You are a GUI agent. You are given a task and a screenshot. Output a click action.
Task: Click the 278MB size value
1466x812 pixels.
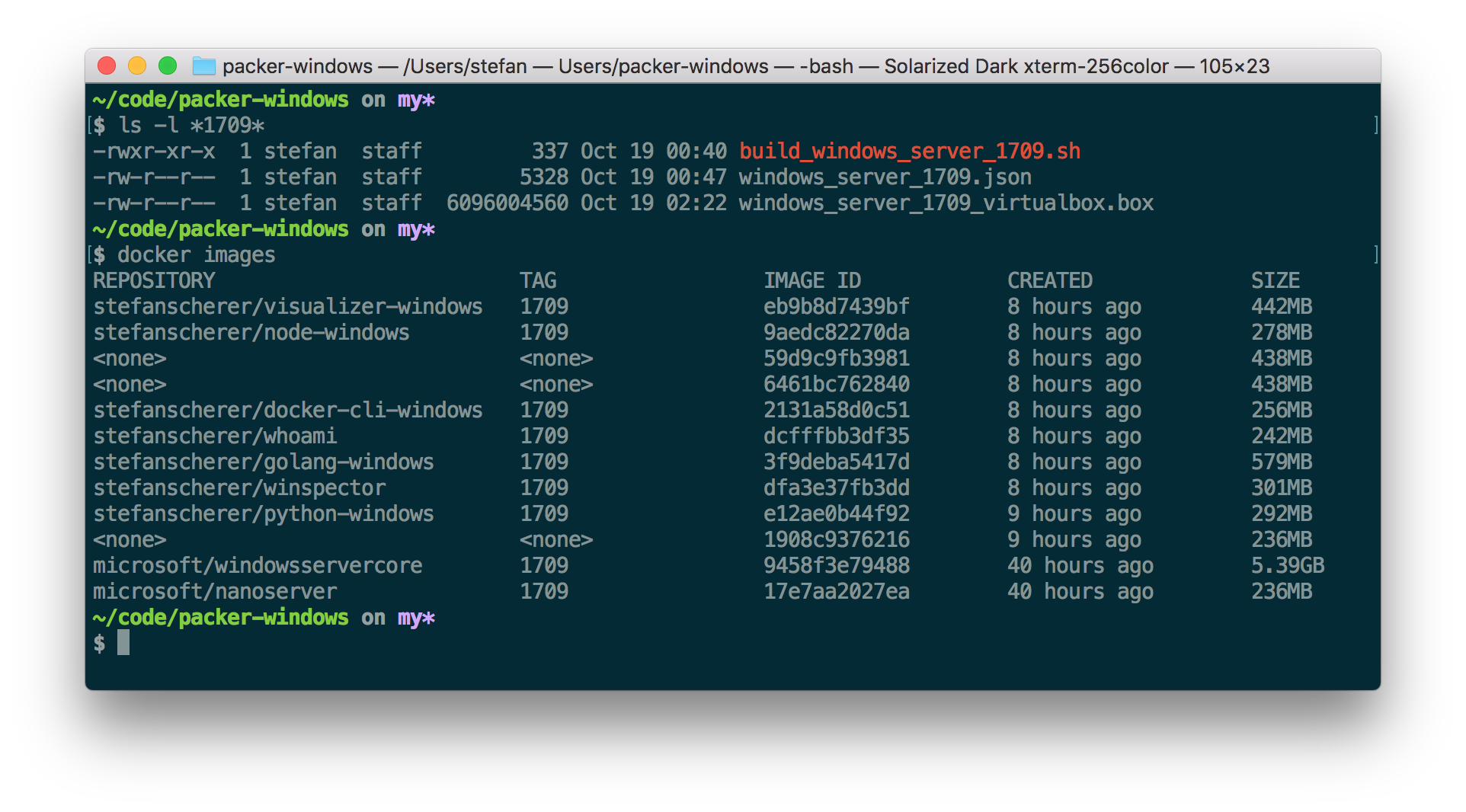point(1282,333)
